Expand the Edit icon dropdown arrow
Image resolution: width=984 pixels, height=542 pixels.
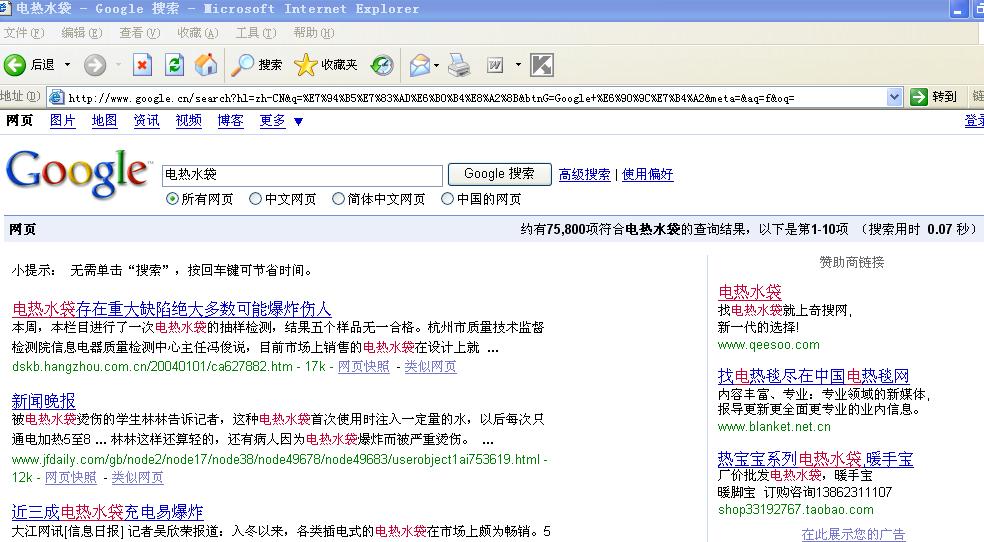[x=518, y=65]
